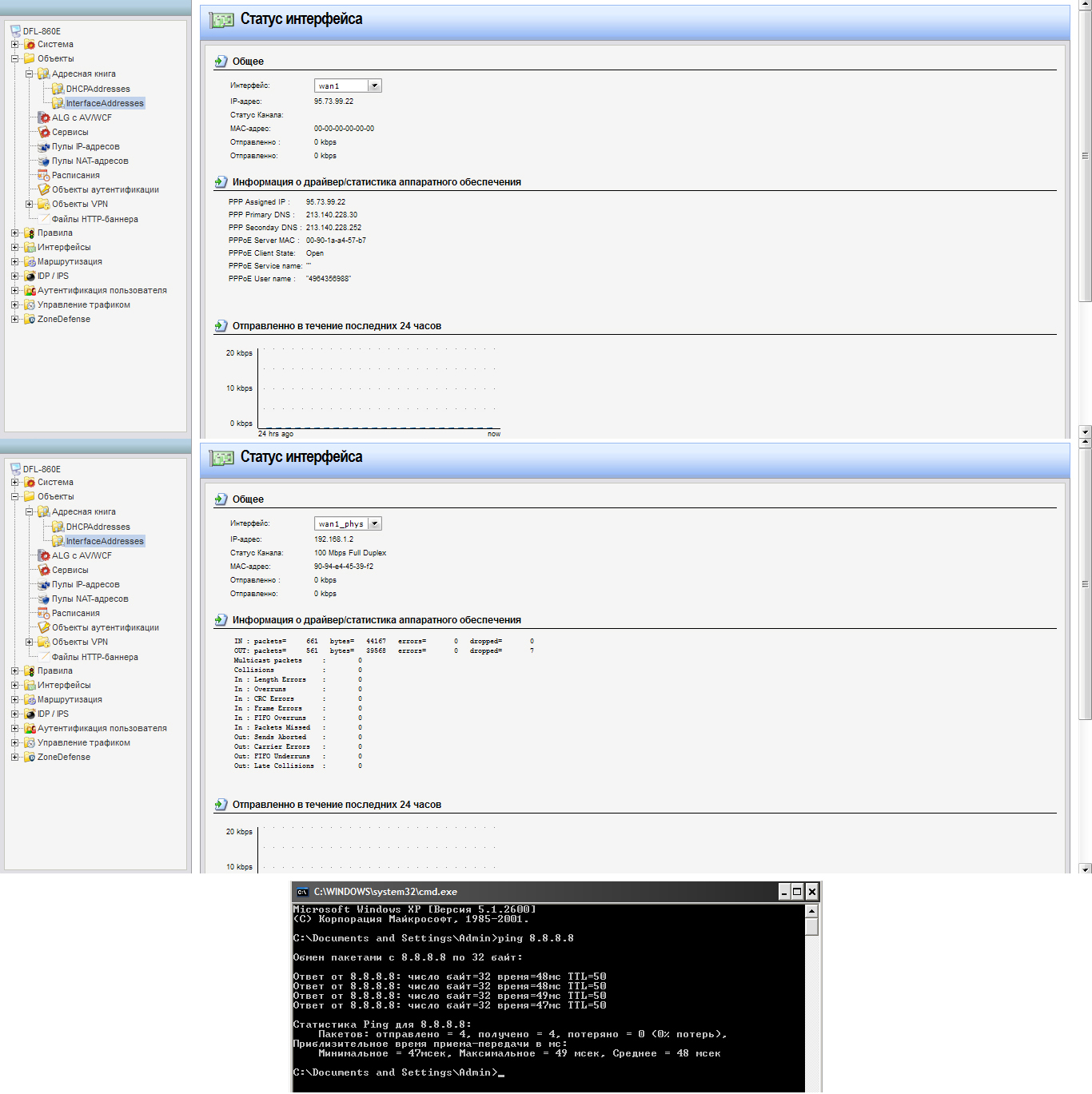1092x1094 pixels.
Task: Open the wan1 interface dropdown
Action: 374,86
